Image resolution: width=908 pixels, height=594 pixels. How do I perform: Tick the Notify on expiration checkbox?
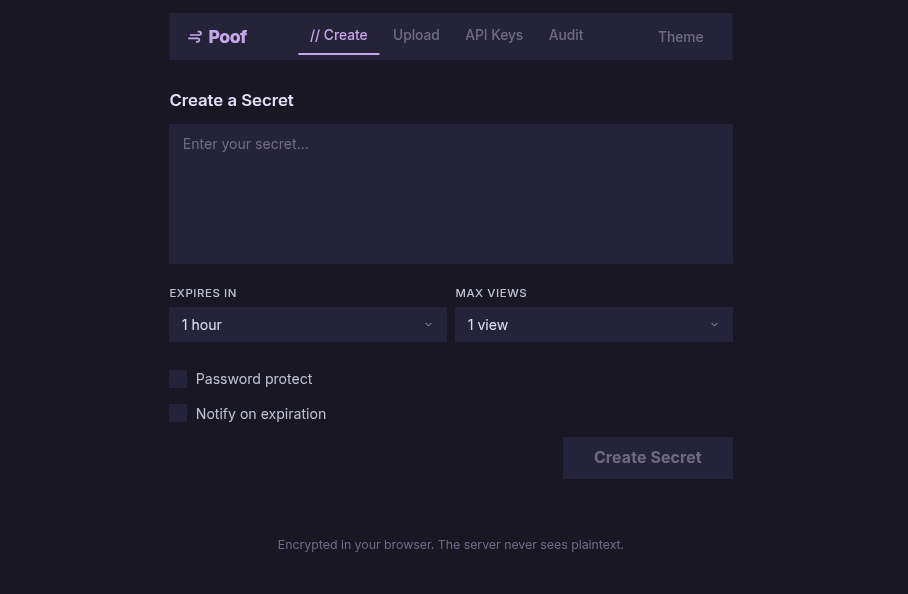178,413
